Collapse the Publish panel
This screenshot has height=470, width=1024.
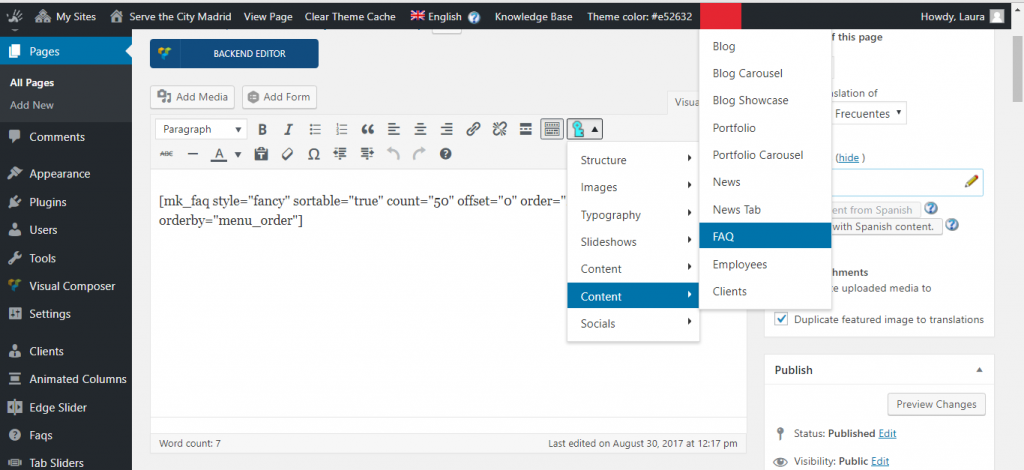978,370
